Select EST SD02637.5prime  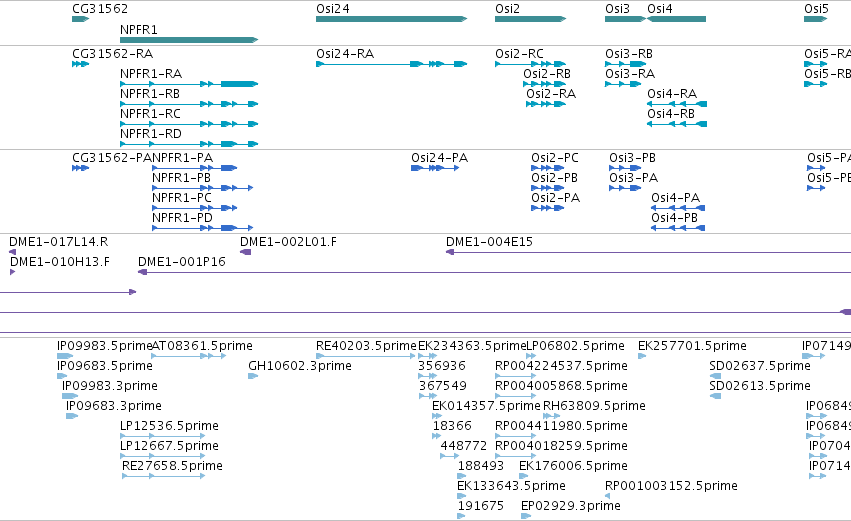(760, 366)
